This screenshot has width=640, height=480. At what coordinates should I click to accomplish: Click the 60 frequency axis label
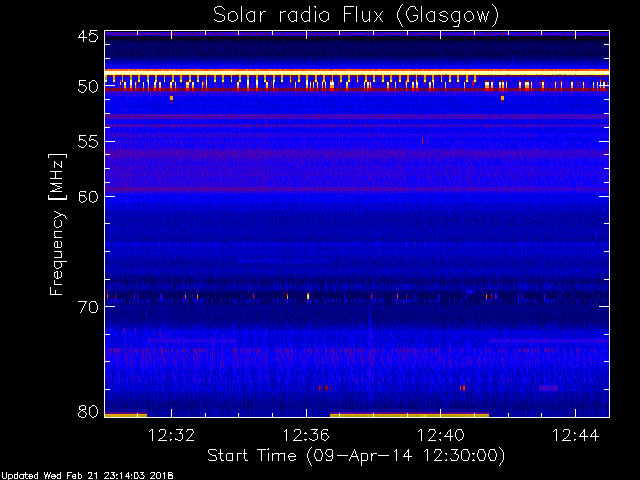pyautogui.click(x=88, y=197)
